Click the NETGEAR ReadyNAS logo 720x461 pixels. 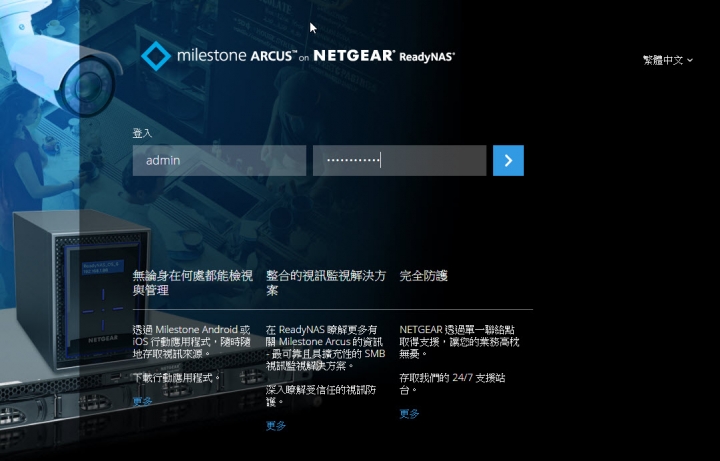384,56
